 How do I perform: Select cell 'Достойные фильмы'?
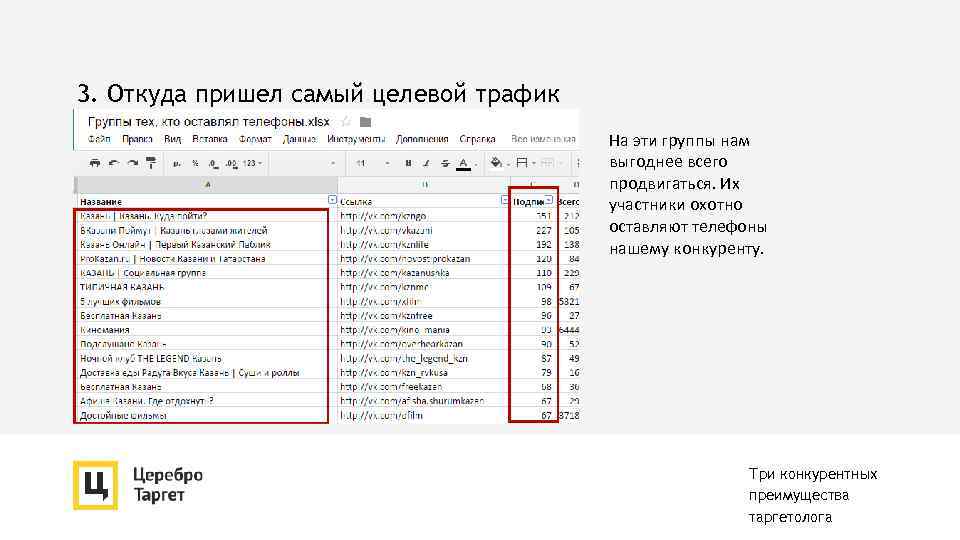206,416
